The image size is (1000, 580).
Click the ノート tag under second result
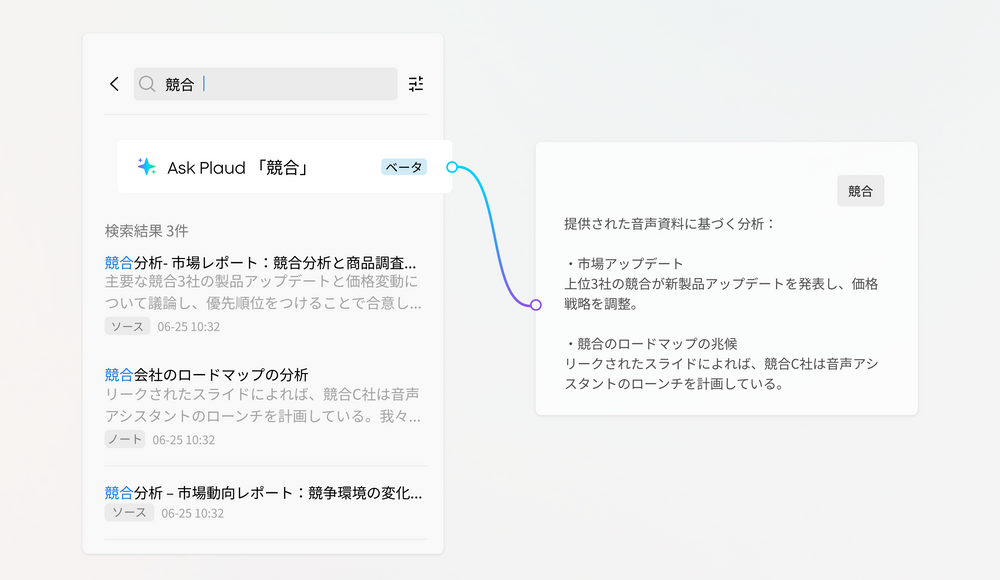tap(125, 439)
